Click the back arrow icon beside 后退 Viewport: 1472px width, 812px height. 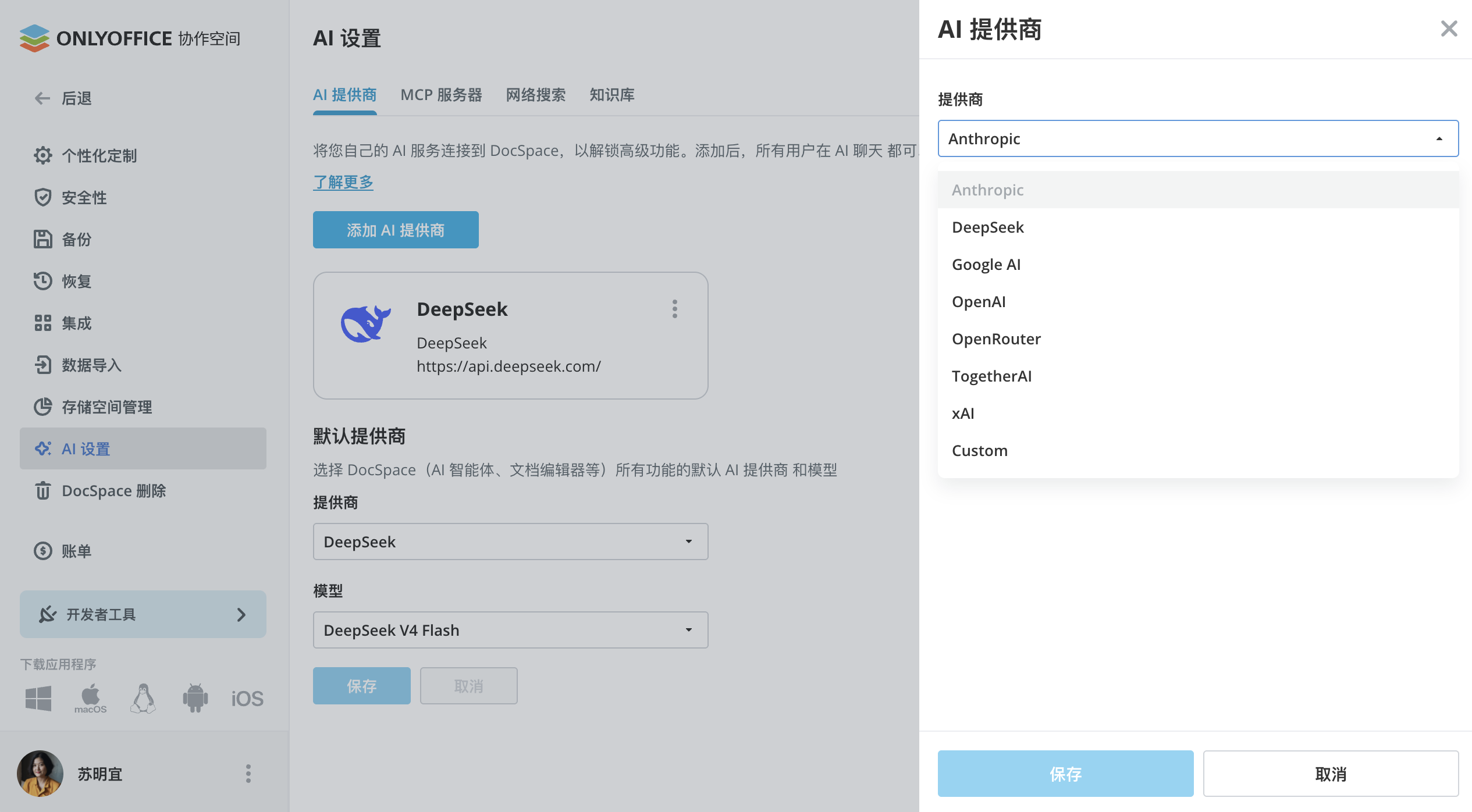click(42, 98)
